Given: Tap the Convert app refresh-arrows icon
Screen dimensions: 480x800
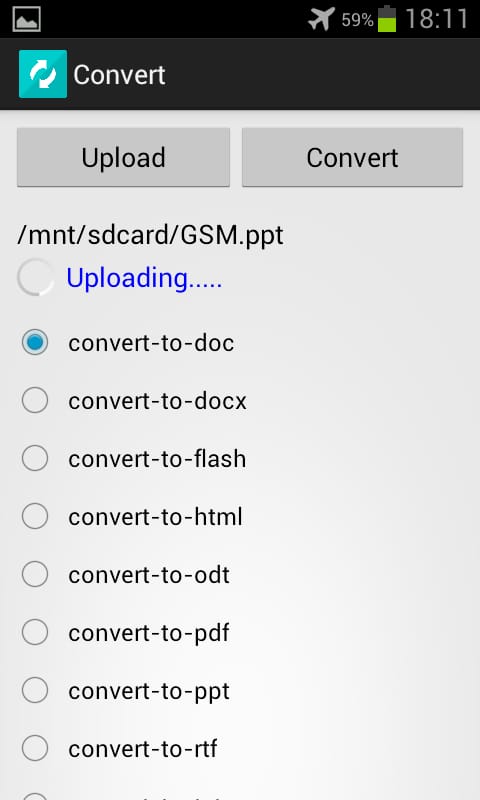Looking at the screenshot, I should [43, 74].
